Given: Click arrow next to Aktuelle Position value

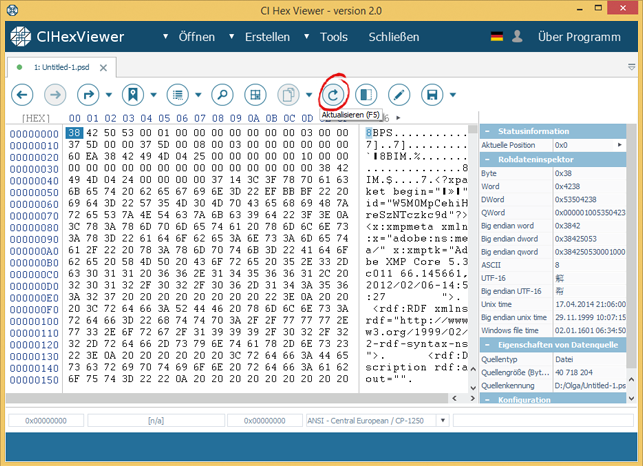Looking at the screenshot, I should [x=620, y=145].
